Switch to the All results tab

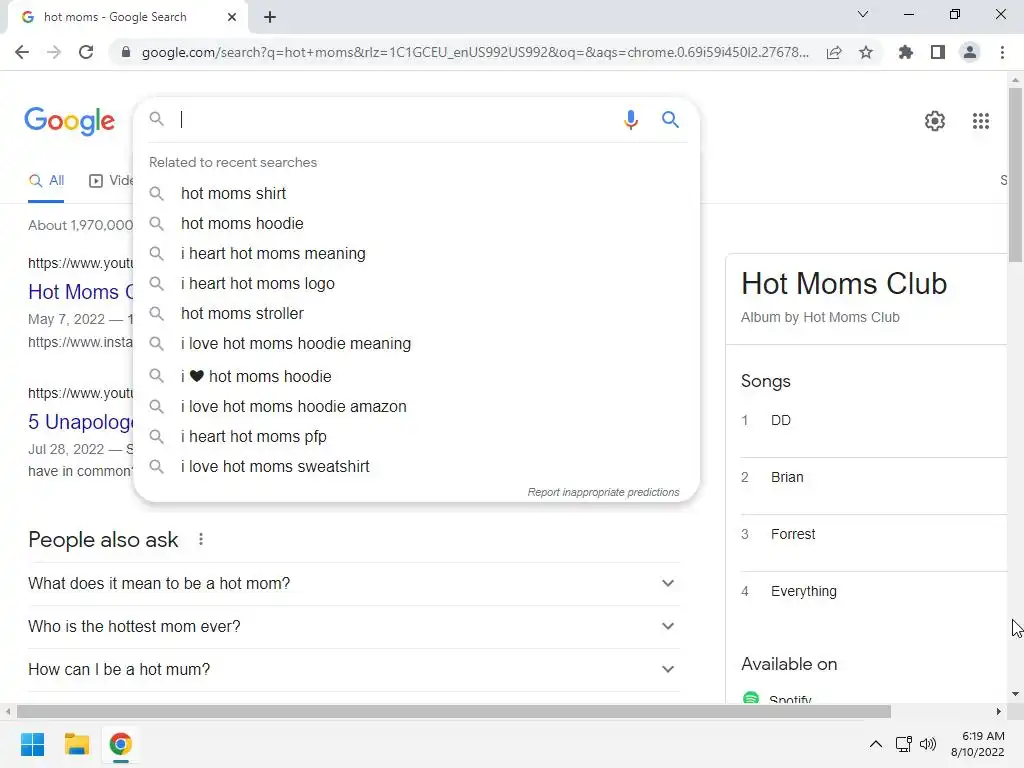[x=47, y=181]
